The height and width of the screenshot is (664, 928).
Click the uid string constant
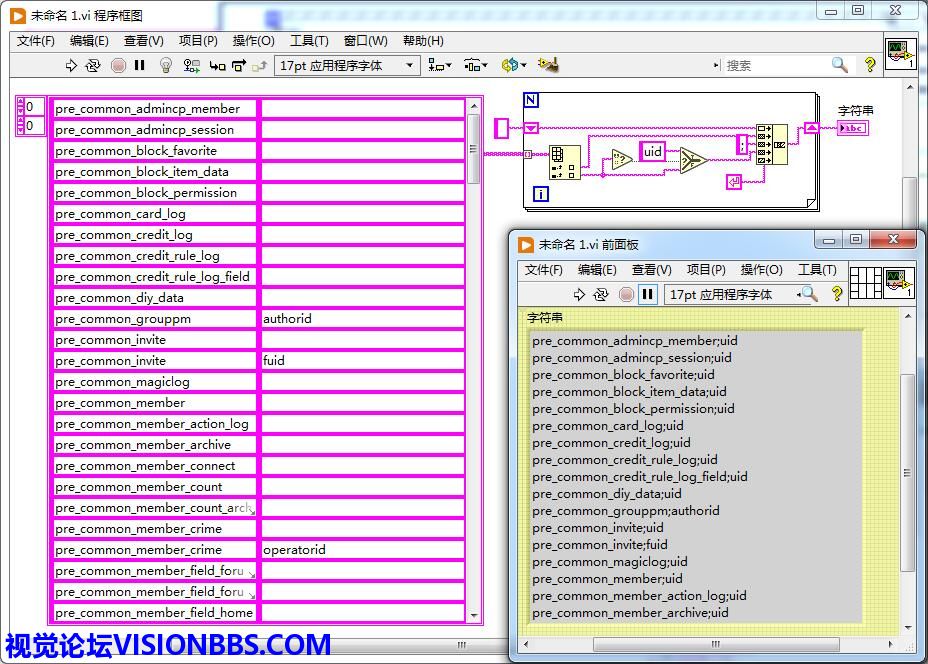(x=653, y=151)
